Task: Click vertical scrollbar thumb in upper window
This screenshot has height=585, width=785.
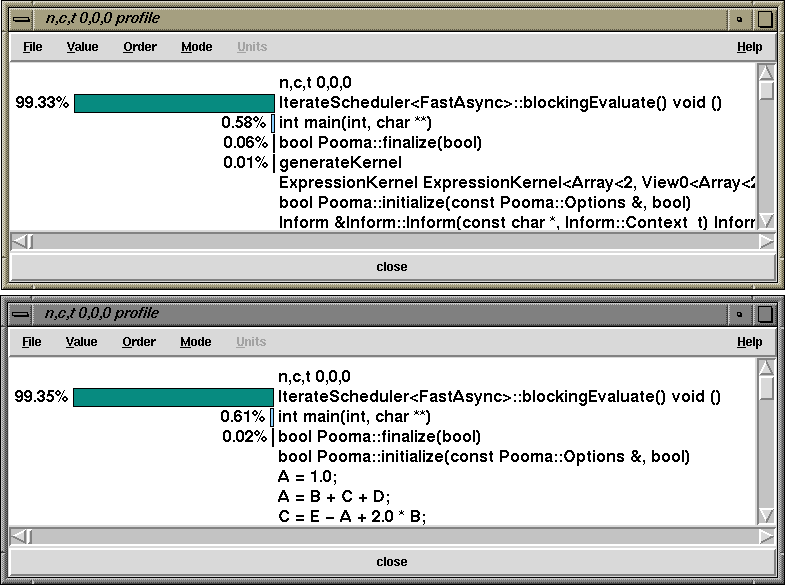Action: tap(766, 90)
